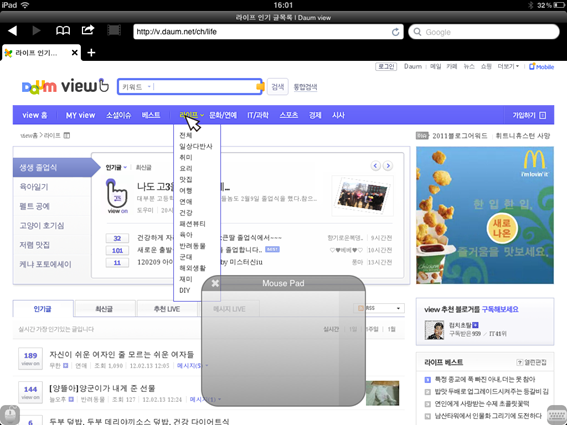Click the featured post graduation photo thumbnail
567x425 pixels.
tap(362, 196)
